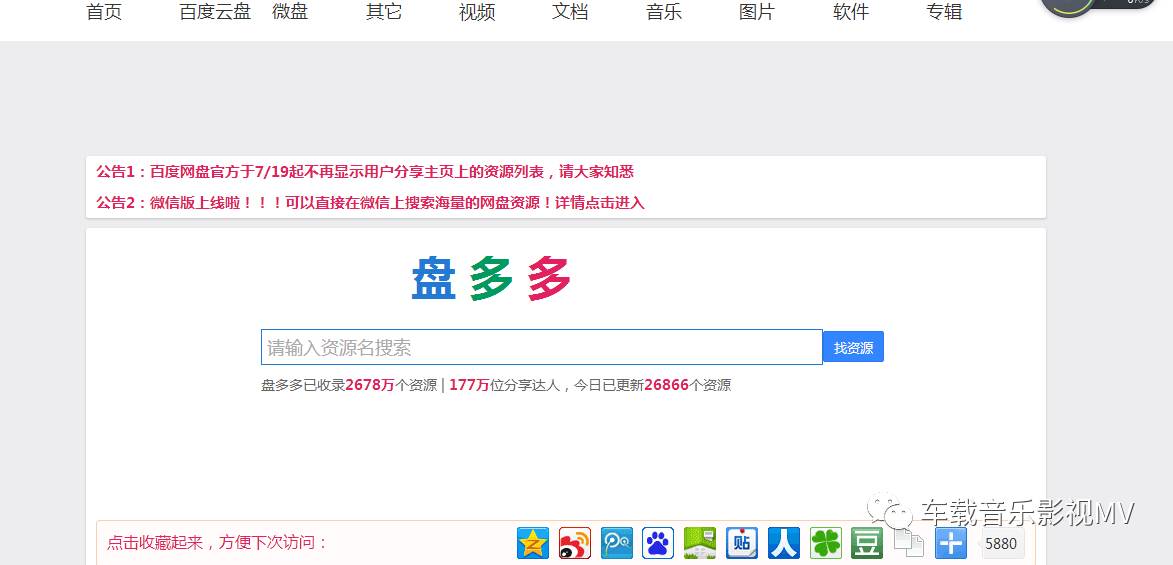1173x565 pixels.
Task: Open the 专辑 nav tab
Action: click(x=944, y=12)
